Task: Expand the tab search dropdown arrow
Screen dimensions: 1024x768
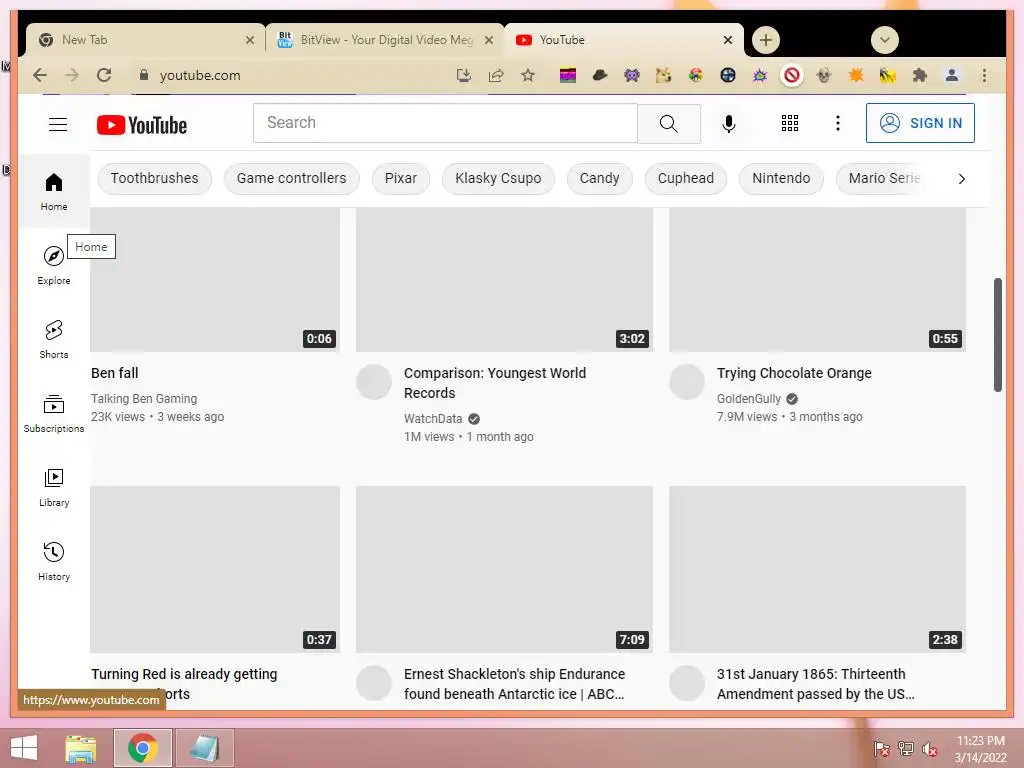Action: point(885,40)
